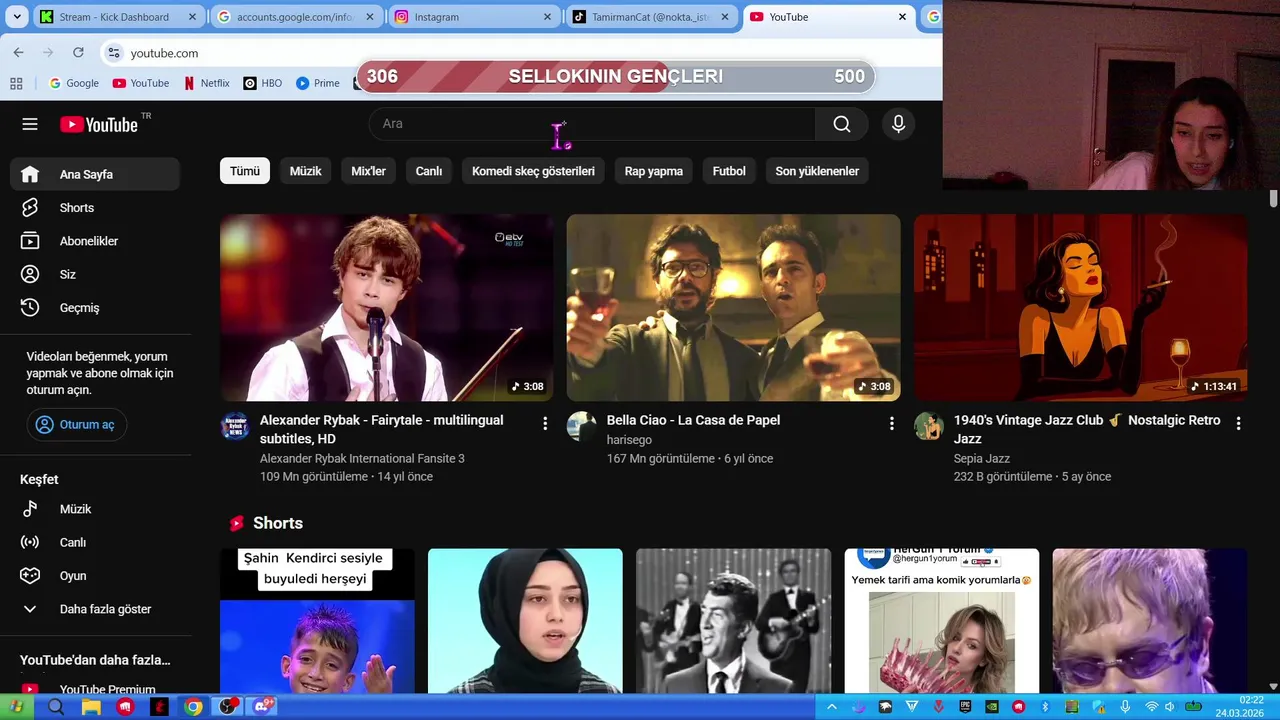Open Chrome tab search dropdown
This screenshot has width=1280, height=720.
point(16,17)
